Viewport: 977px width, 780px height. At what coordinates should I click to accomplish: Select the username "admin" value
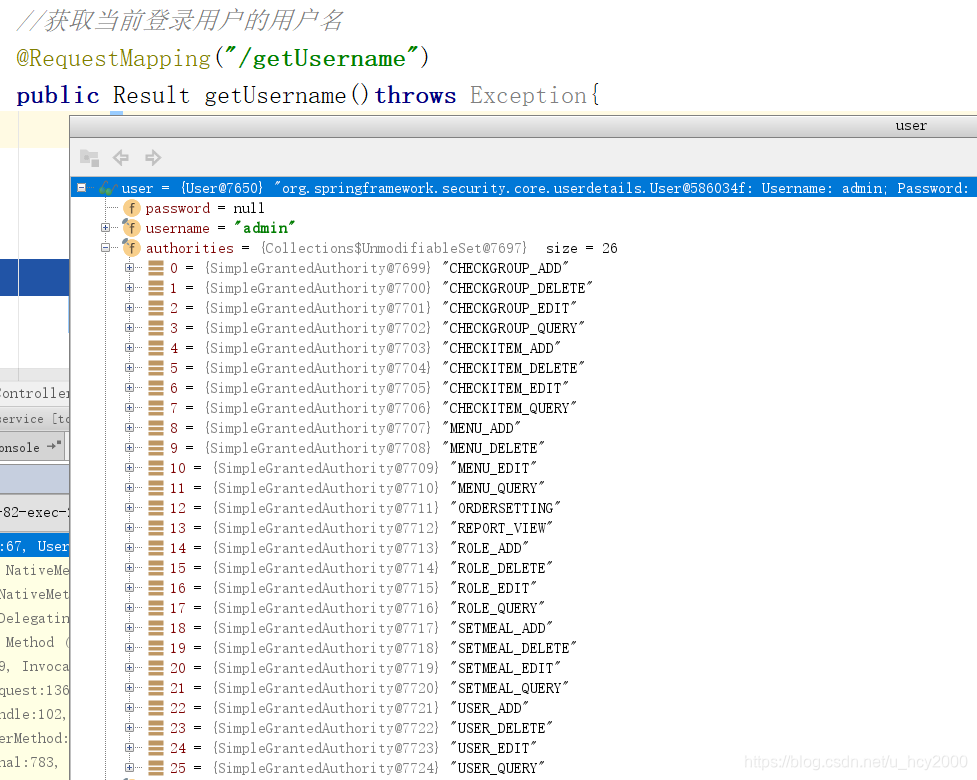264,228
